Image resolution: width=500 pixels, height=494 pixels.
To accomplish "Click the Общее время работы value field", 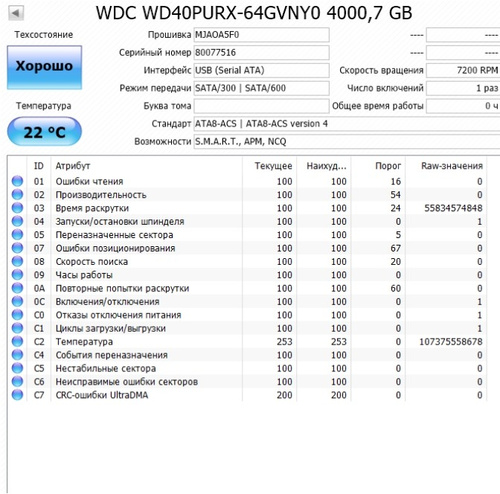I will pyautogui.click(x=463, y=106).
